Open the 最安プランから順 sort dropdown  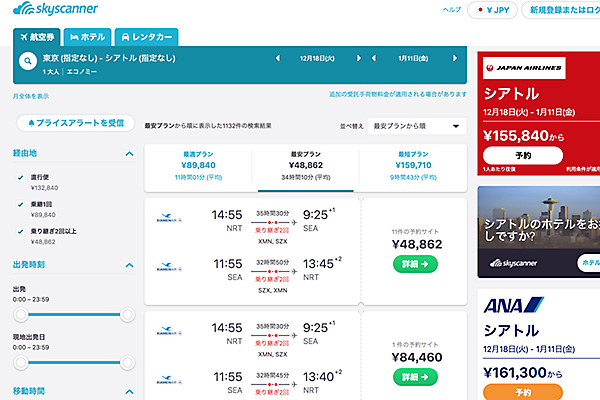[x=417, y=126]
